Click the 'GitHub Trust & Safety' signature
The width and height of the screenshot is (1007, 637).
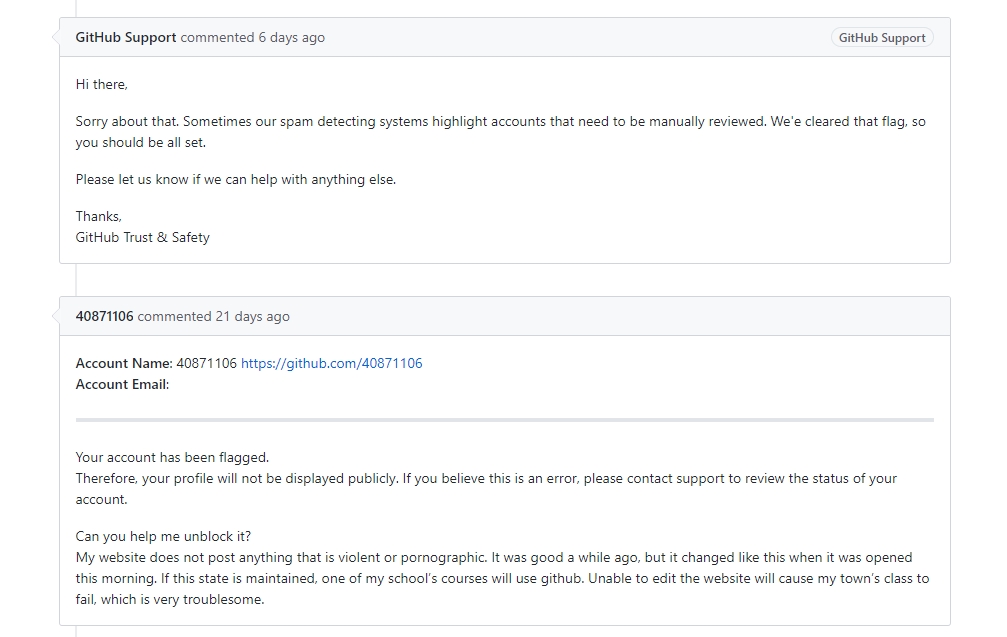143,238
